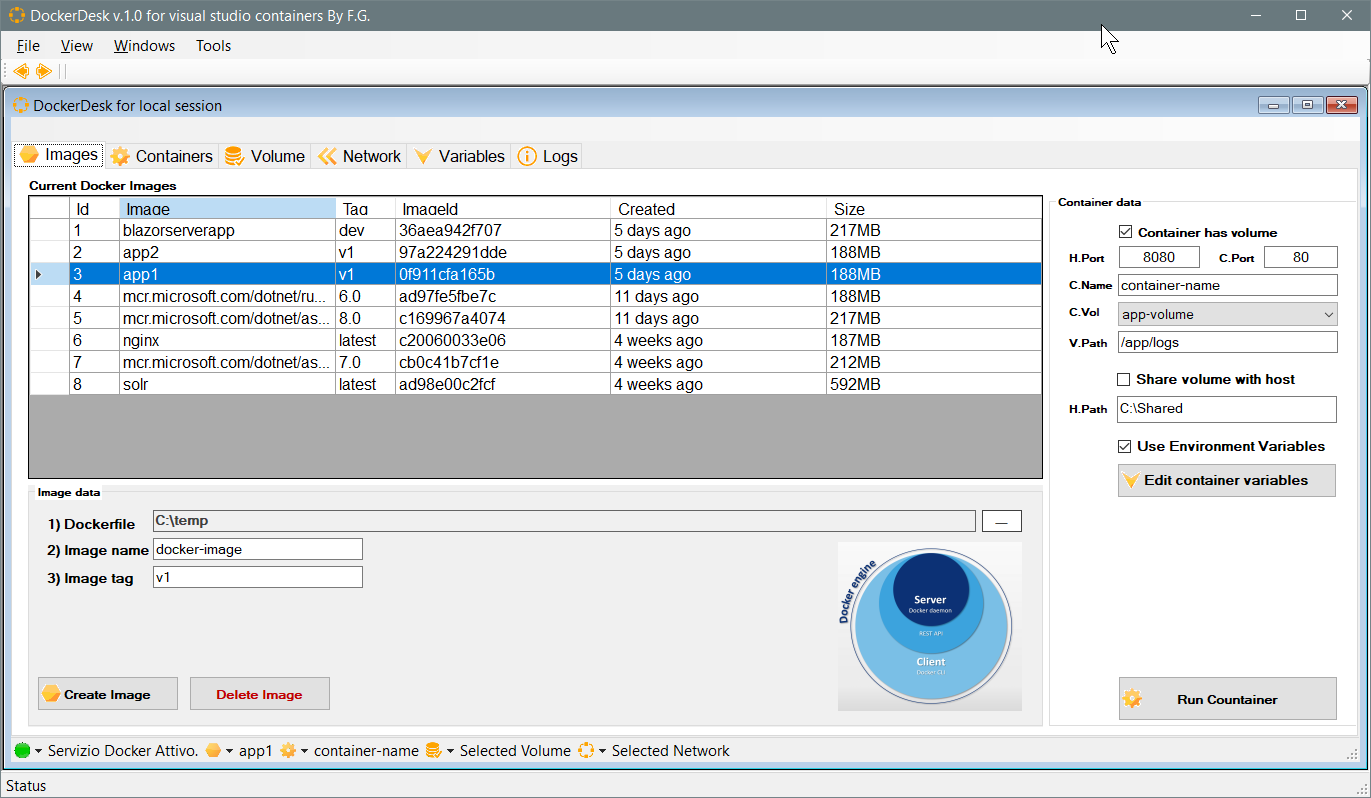Switch to the Containers tab
This screenshot has width=1371, height=798.
pyautogui.click(x=162, y=156)
